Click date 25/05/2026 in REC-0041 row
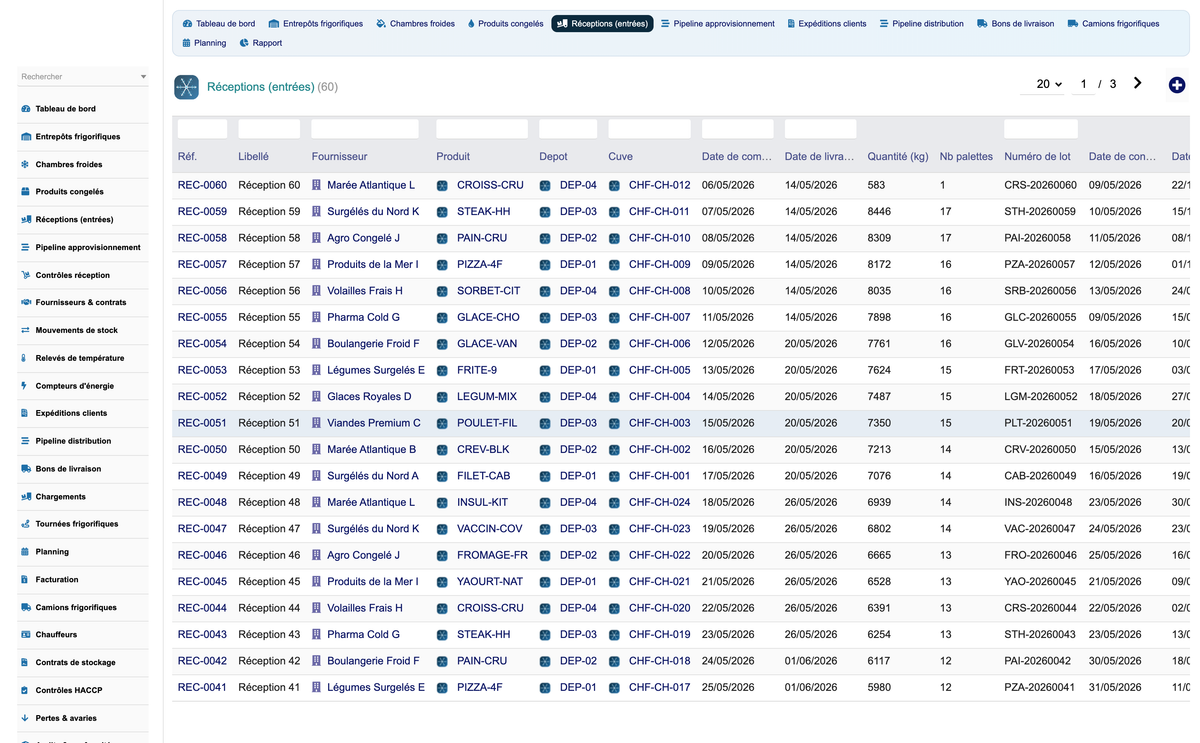Image resolution: width=1200 pixels, height=743 pixels. [x=728, y=688]
